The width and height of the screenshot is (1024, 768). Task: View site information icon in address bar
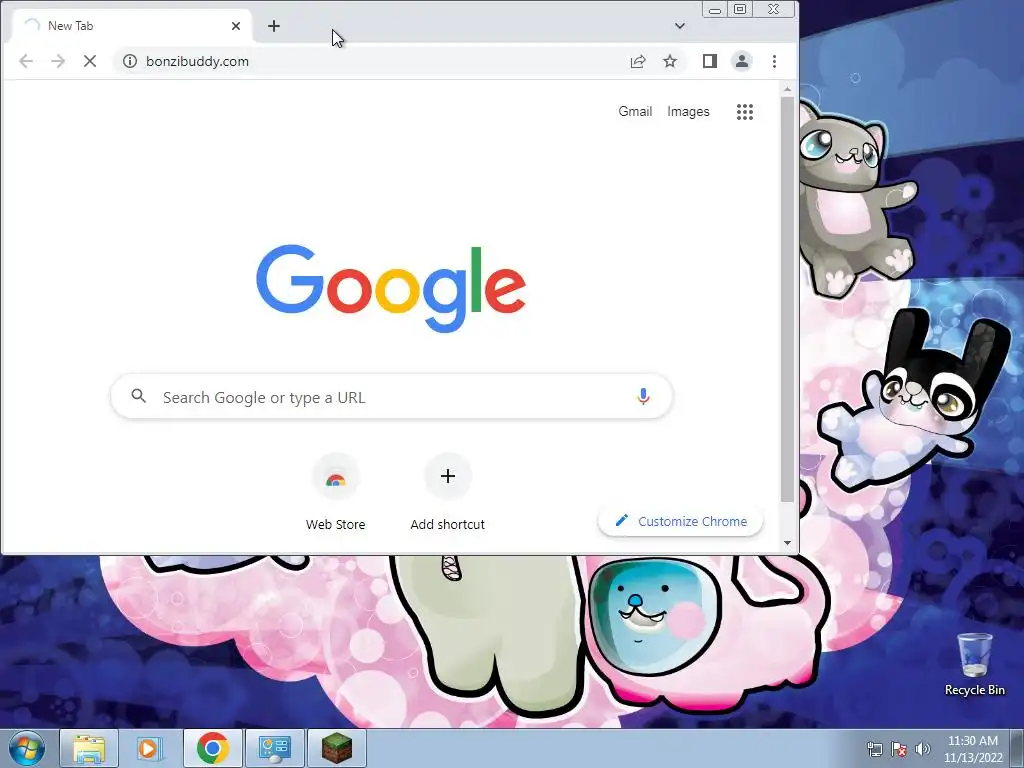(x=130, y=61)
